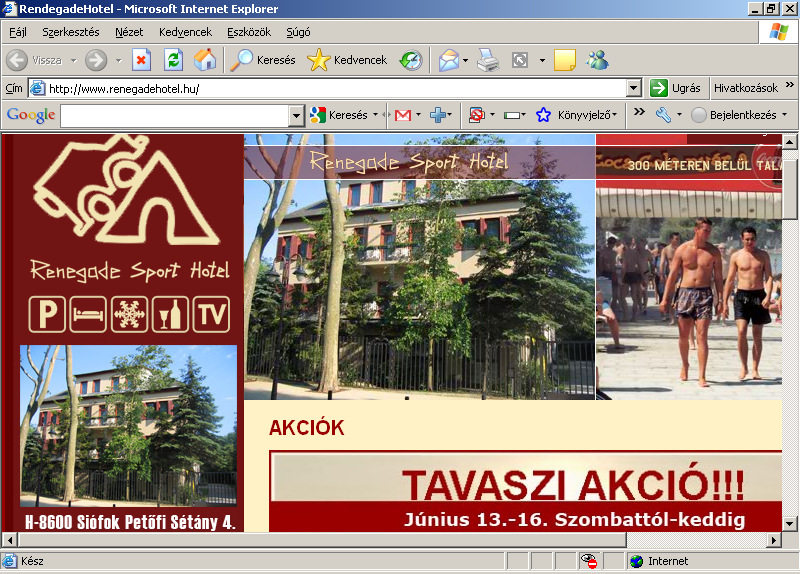Show more Google toolbar buttons chevron
This screenshot has width=800, height=574.
point(639,112)
